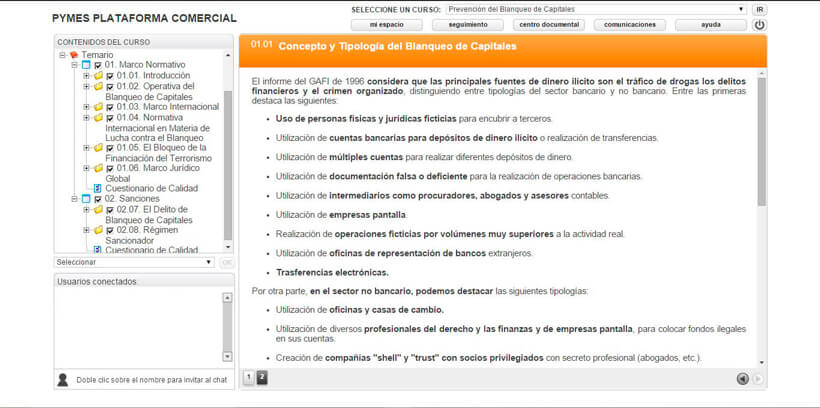Open the Seleccionar dropdown below course contents

134,262
